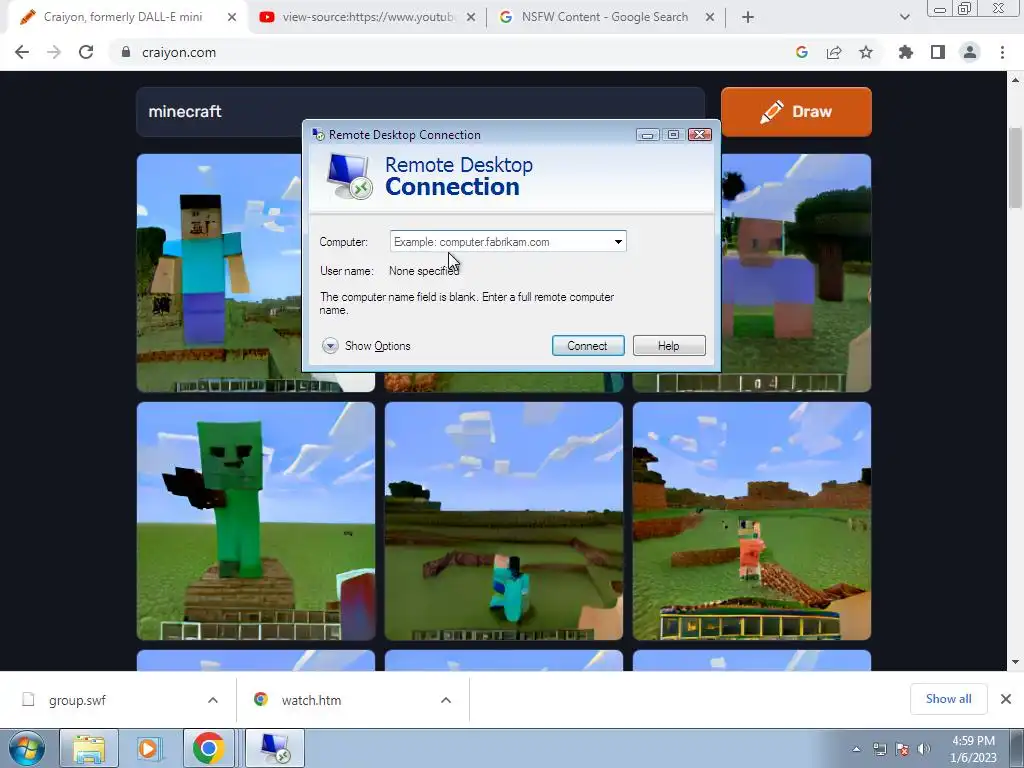The image size is (1024, 768).
Task: Open the Computer combo box dropdown arrow
Action: pos(618,242)
